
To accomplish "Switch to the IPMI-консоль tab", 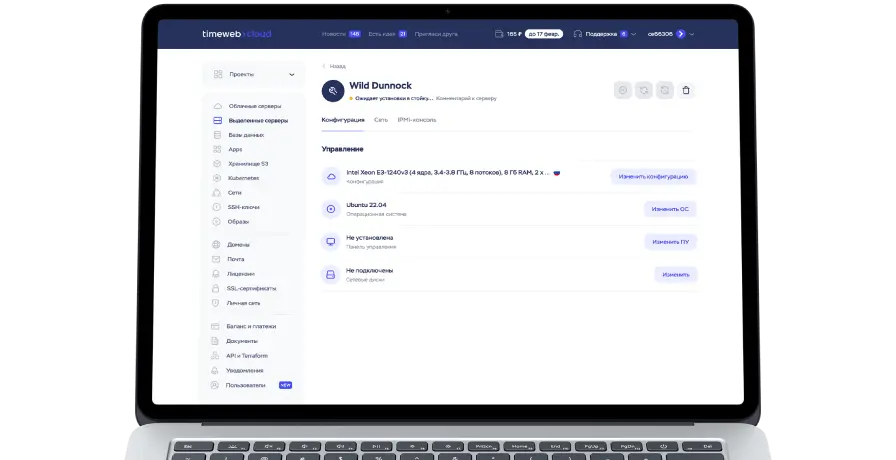I will 416,119.
